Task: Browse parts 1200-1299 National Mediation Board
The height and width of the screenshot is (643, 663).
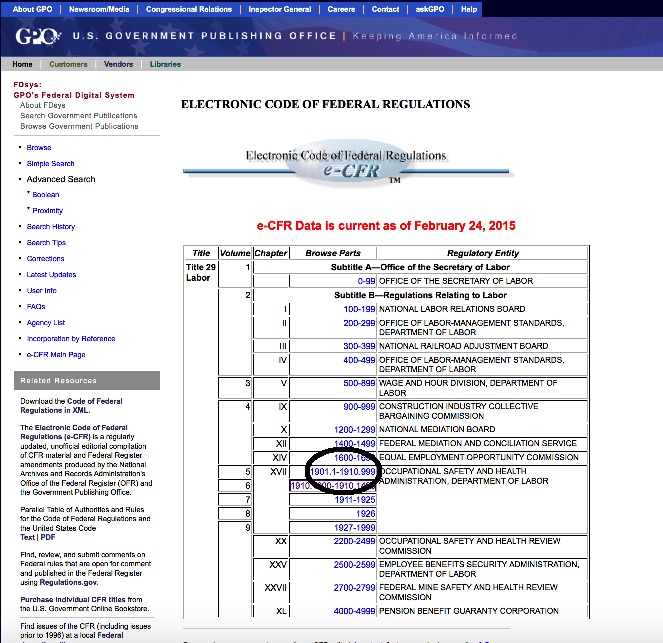Action: pyautogui.click(x=354, y=430)
